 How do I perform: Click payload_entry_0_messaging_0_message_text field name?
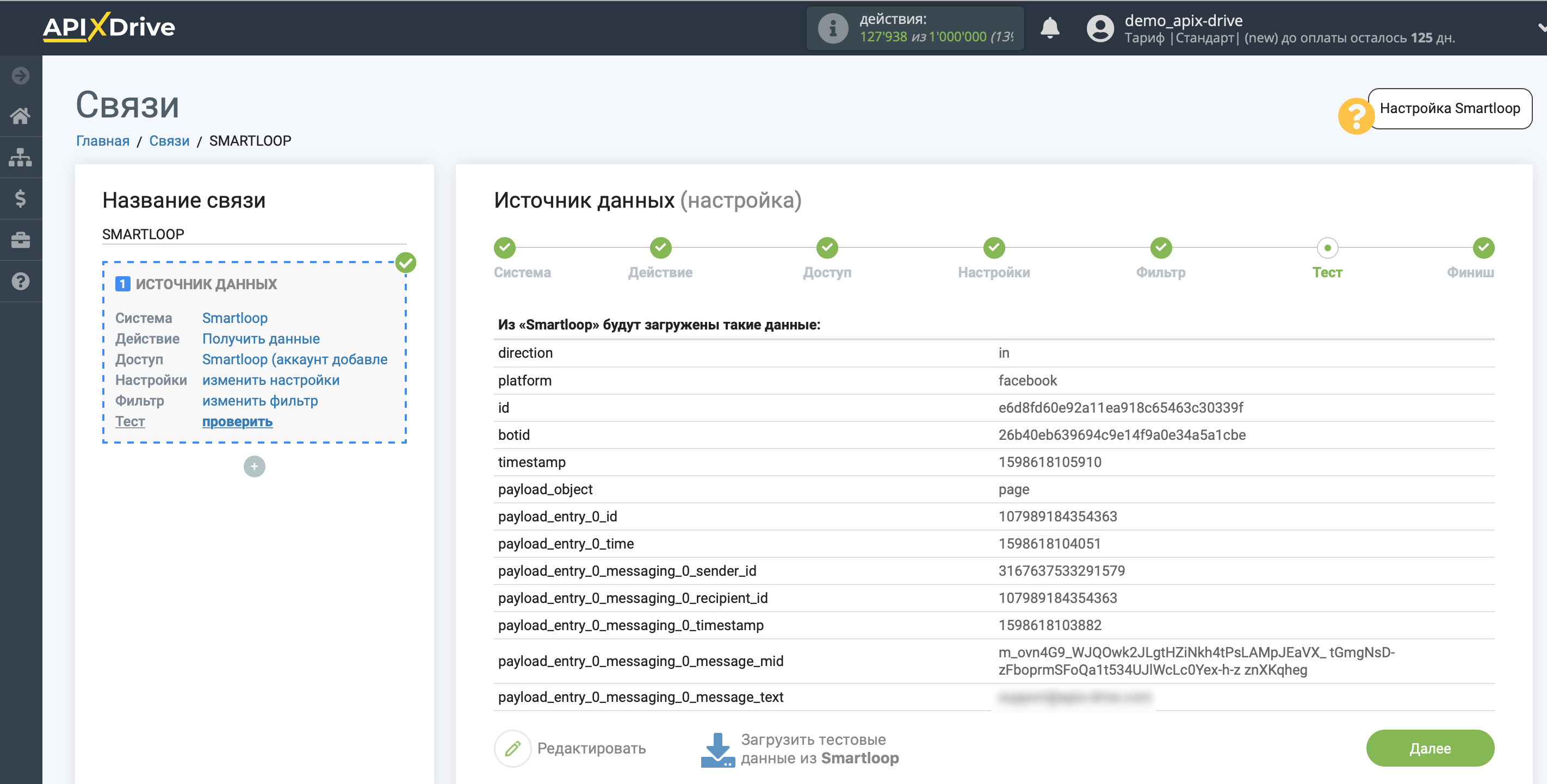pos(641,697)
